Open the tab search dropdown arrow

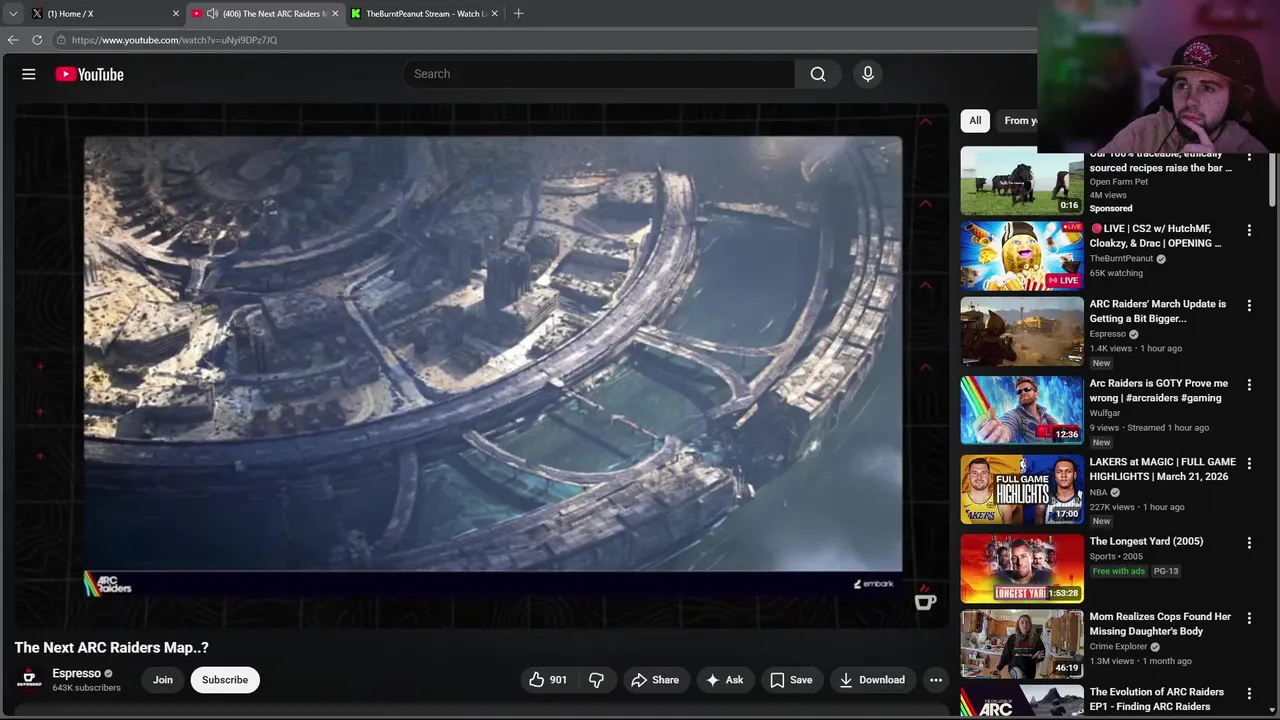pos(13,14)
